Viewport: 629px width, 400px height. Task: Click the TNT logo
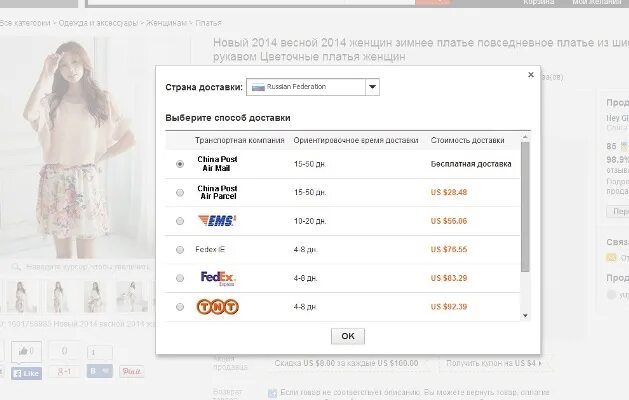point(217,307)
